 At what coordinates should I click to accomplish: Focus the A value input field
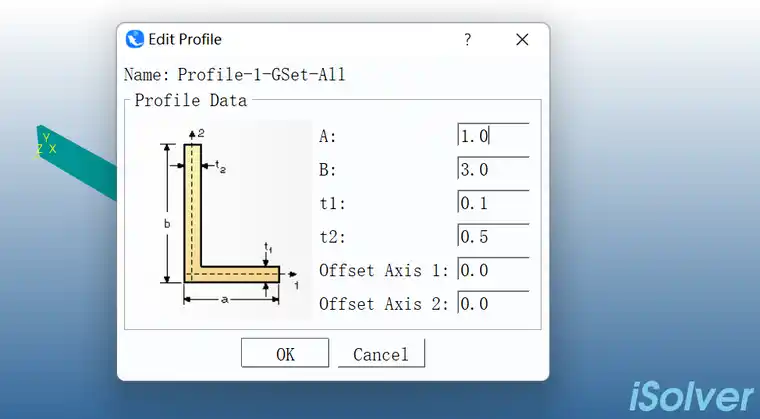pos(492,136)
